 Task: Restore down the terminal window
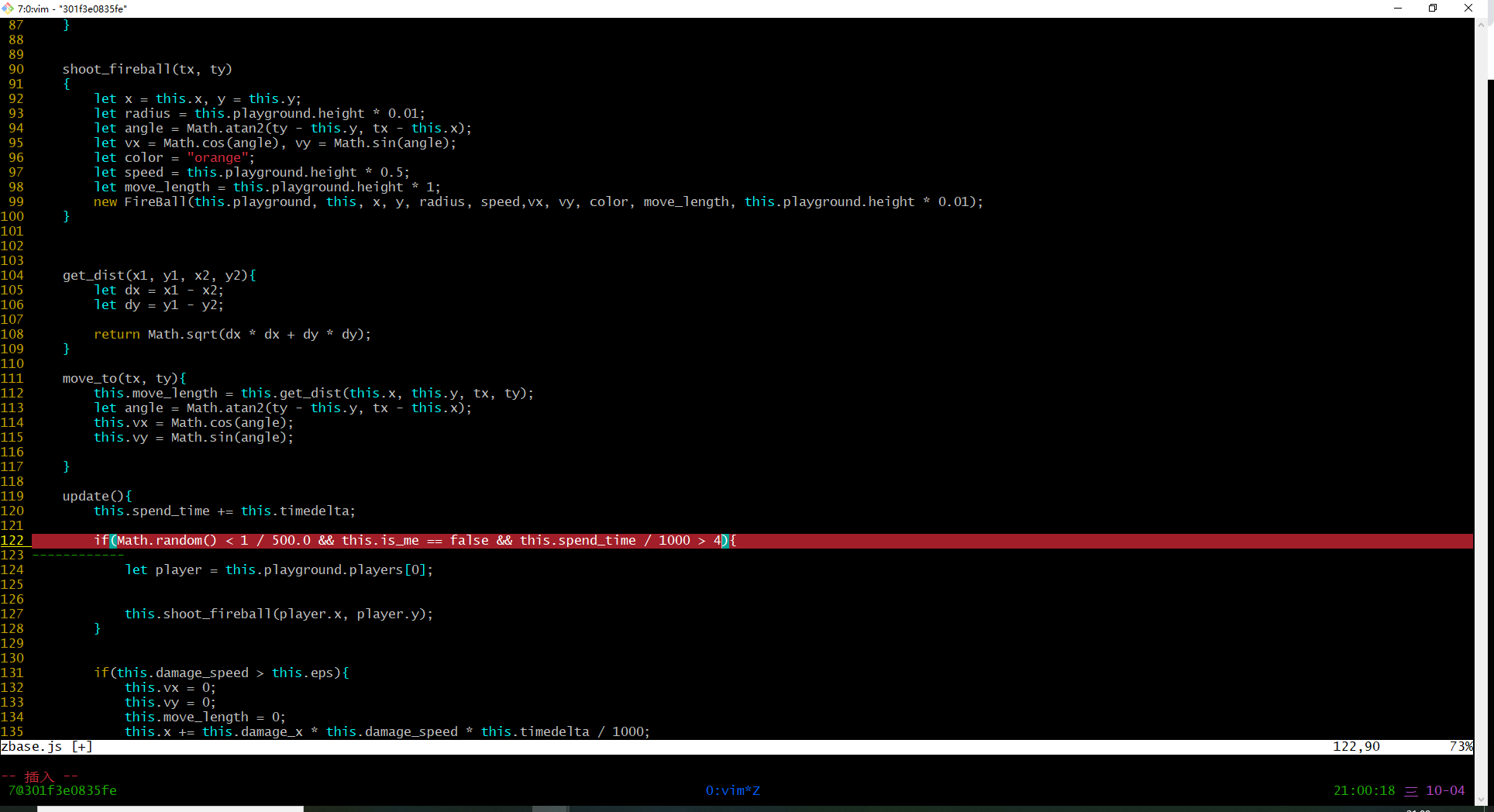coord(1433,9)
